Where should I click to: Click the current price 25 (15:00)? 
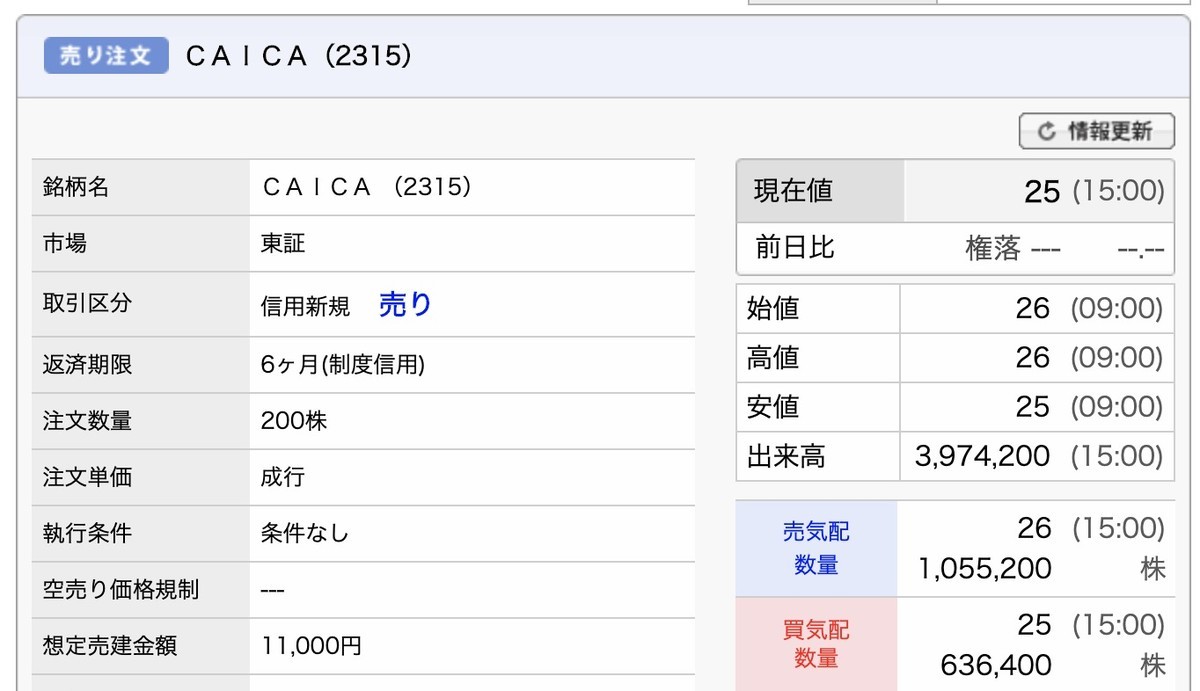tap(1093, 191)
